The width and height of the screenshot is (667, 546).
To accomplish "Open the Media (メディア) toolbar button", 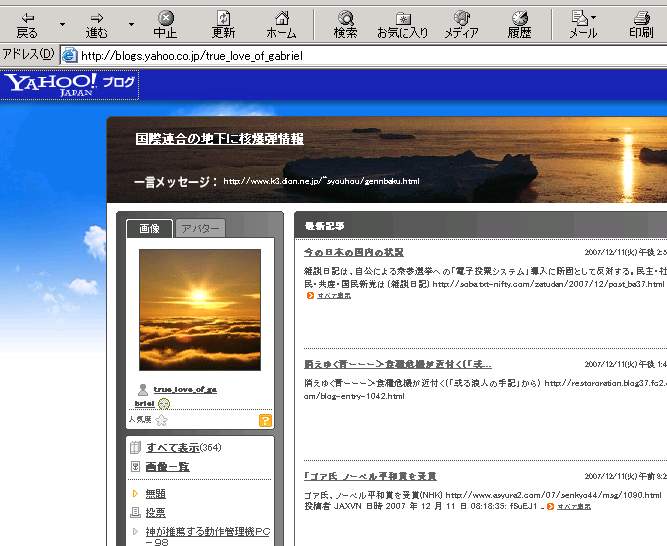I will pyautogui.click(x=462, y=25).
